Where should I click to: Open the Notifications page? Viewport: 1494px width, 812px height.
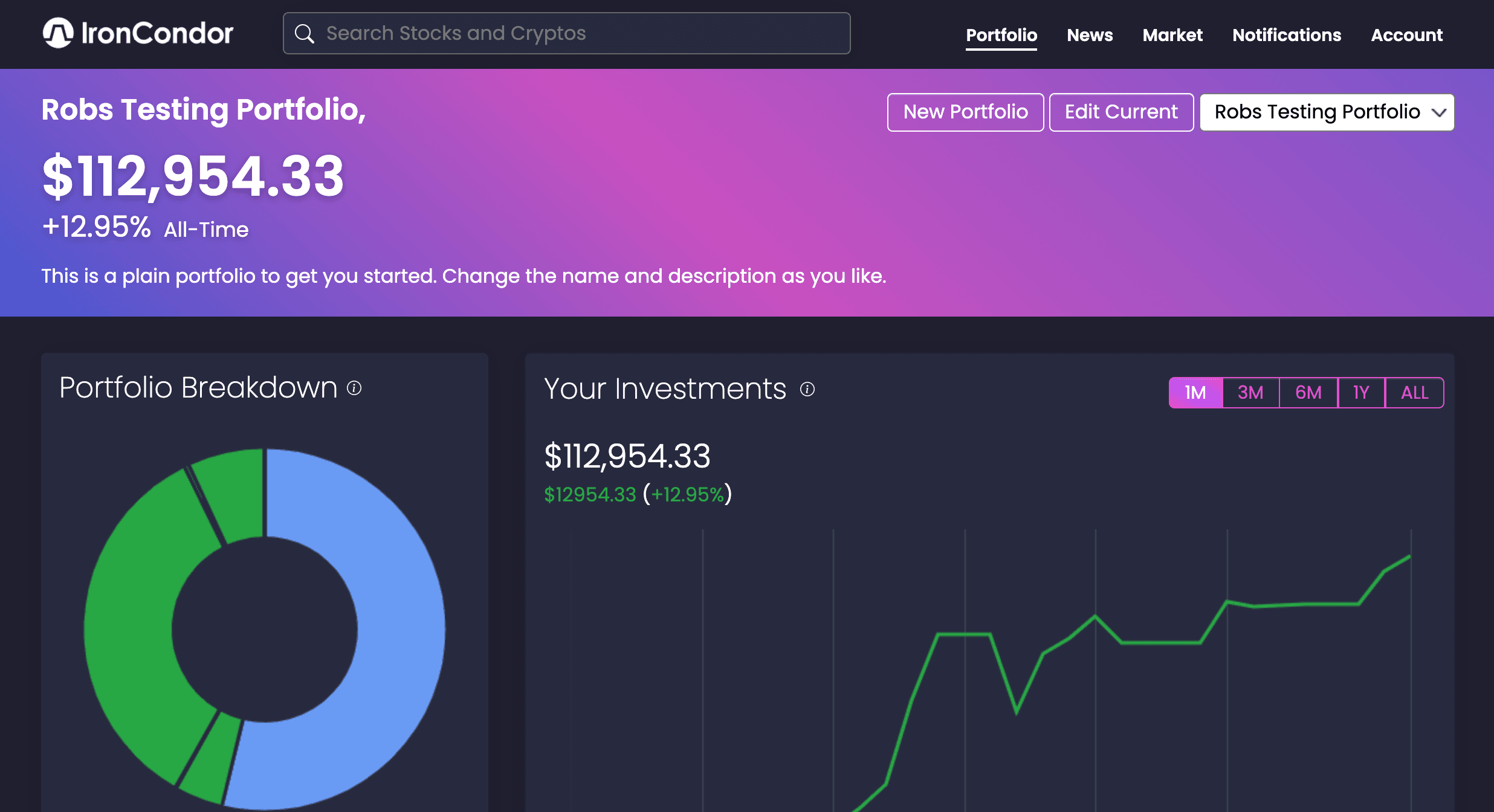point(1287,35)
